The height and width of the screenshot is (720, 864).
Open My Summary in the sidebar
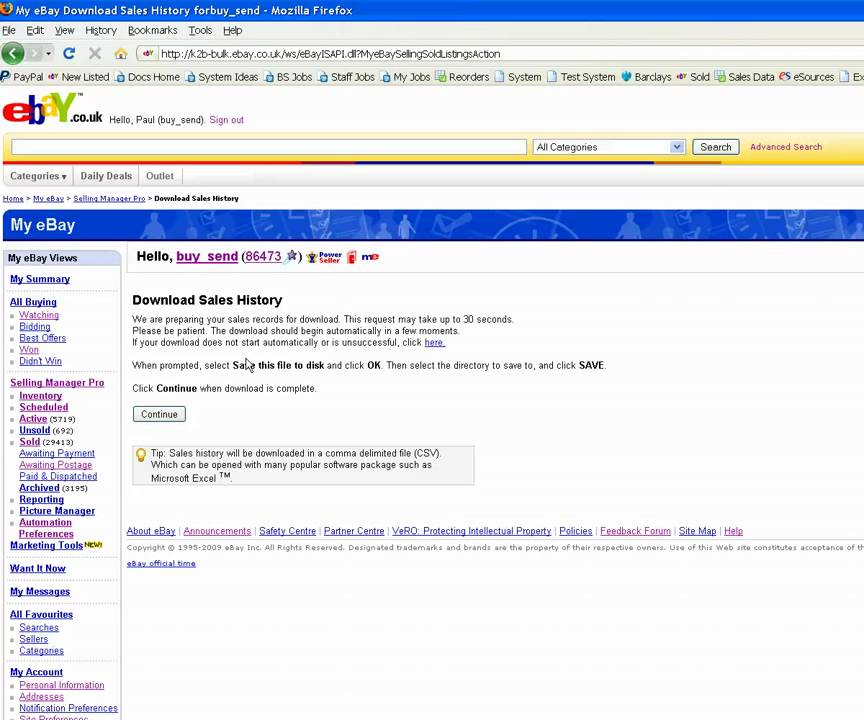40,279
